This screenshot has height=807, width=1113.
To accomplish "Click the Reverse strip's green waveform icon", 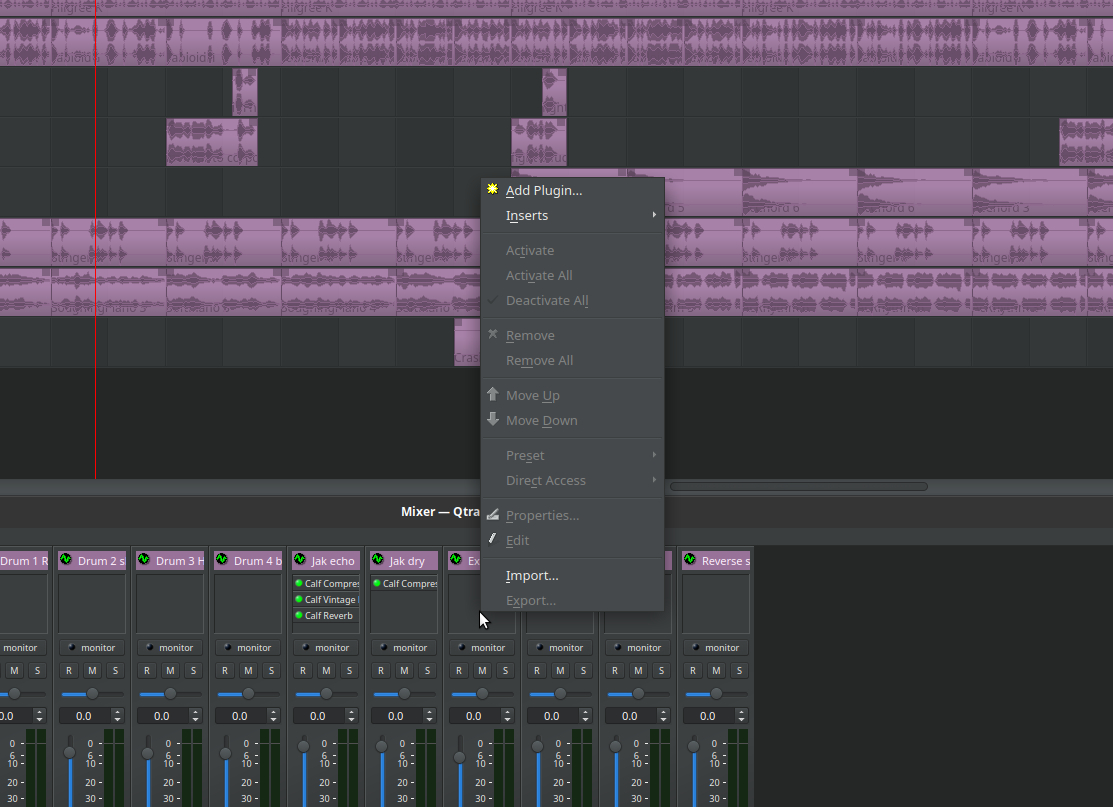I will point(691,560).
